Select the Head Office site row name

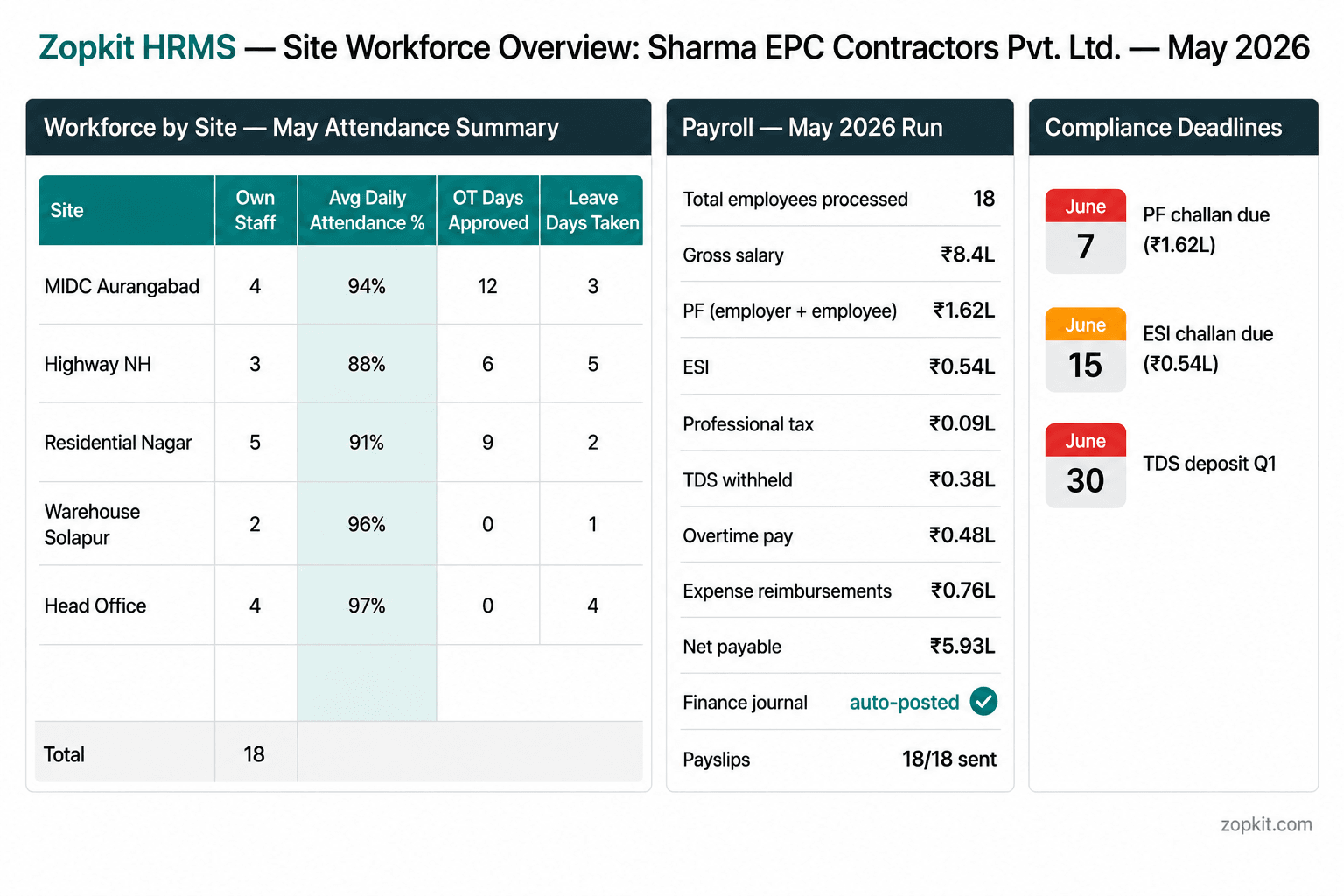(95, 605)
